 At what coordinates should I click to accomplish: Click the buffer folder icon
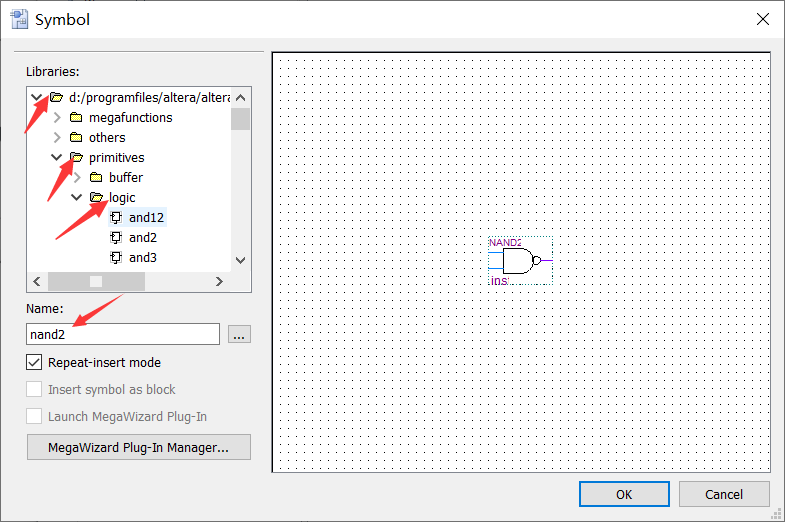click(x=96, y=177)
